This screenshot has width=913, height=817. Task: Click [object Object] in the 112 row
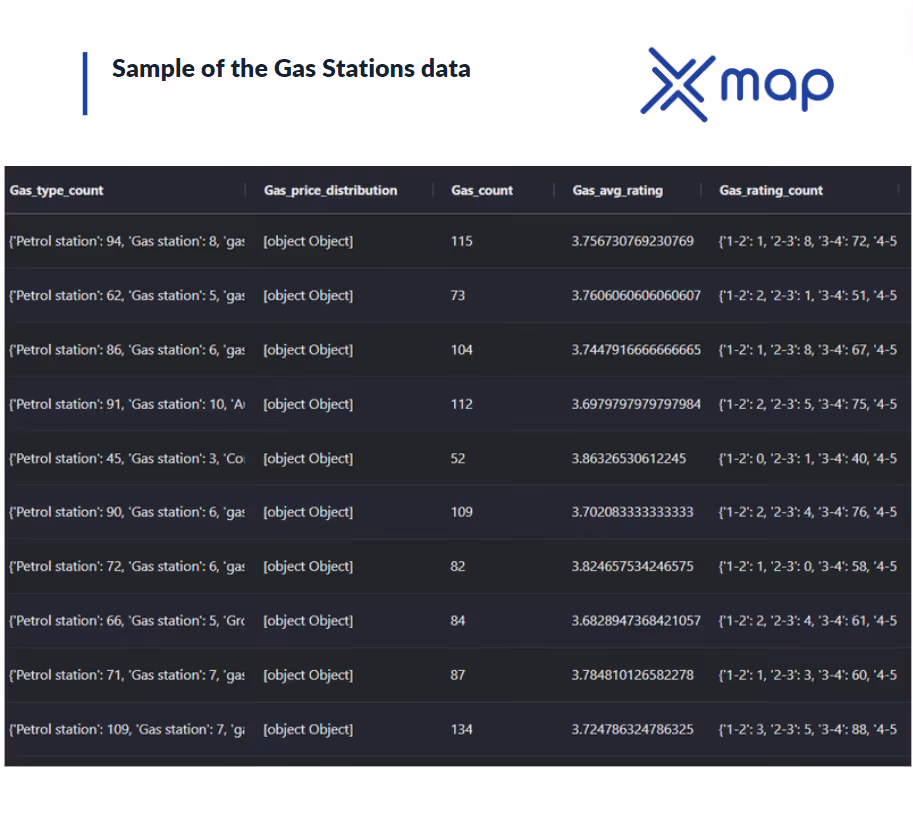(x=308, y=404)
